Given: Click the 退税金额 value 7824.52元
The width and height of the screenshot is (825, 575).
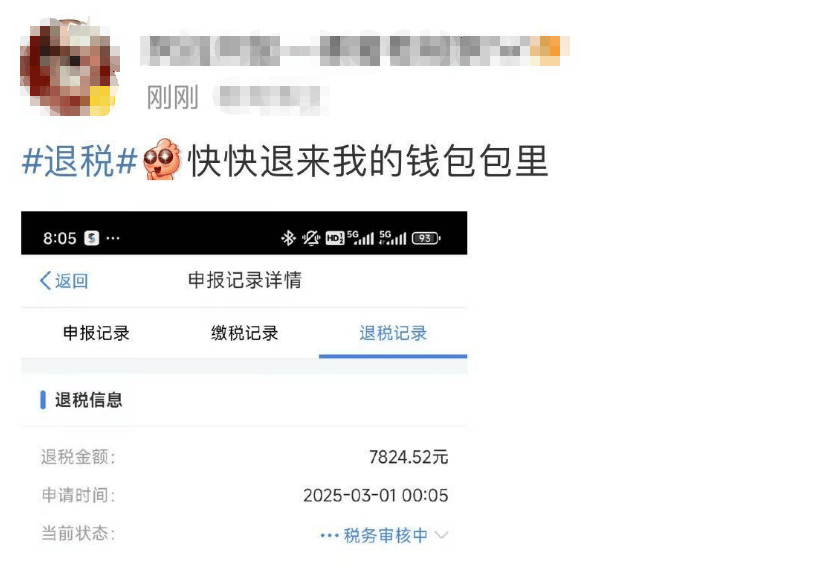Looking at the screenshot, I should [x=408, y=457].
